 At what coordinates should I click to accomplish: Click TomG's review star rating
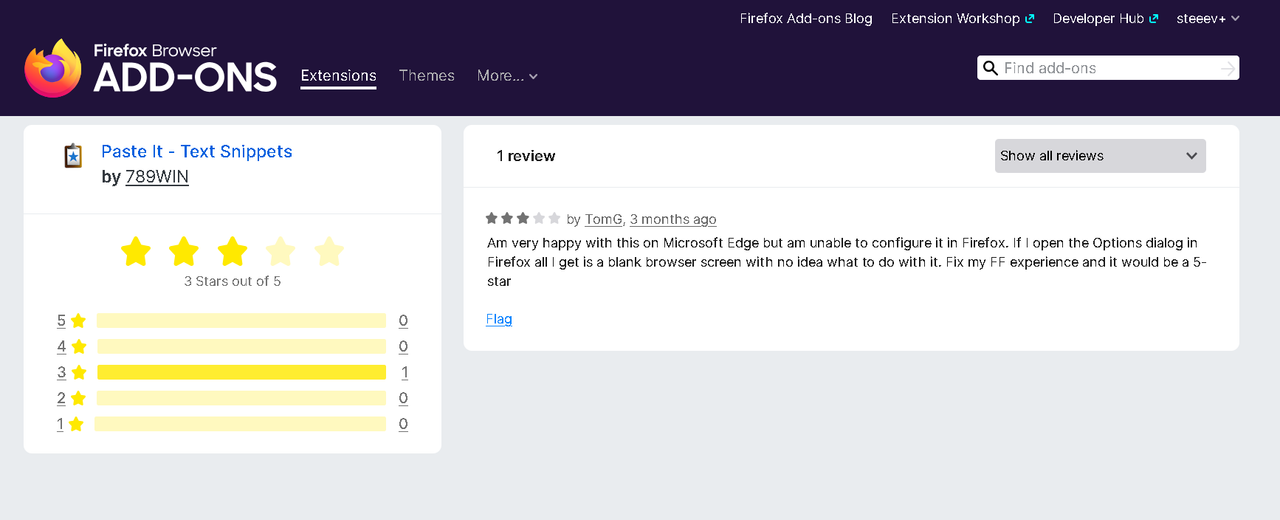pos(523,218)
